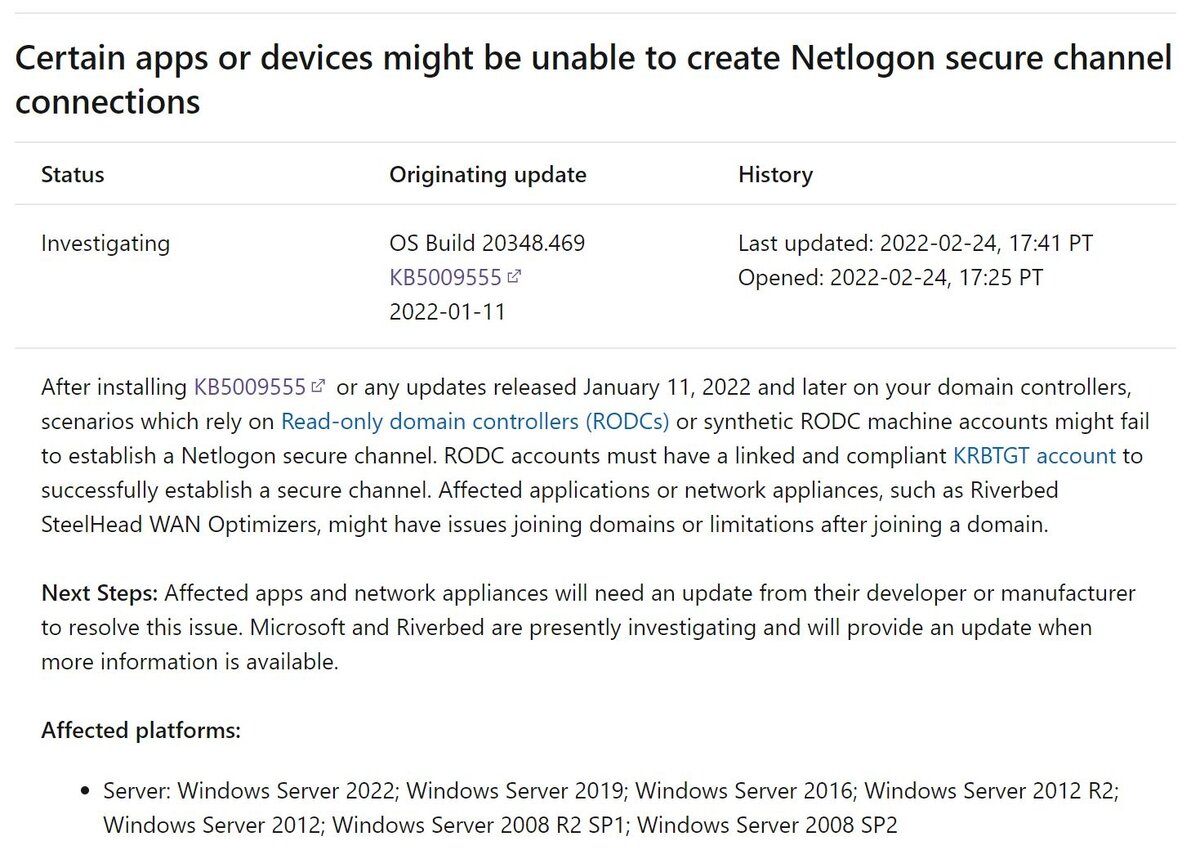
Task: Click the OS Build 20348.469 text
Action: pos(487,243)
